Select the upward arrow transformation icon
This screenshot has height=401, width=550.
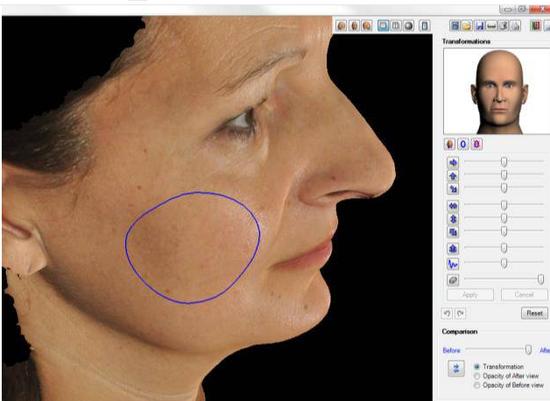453,175
